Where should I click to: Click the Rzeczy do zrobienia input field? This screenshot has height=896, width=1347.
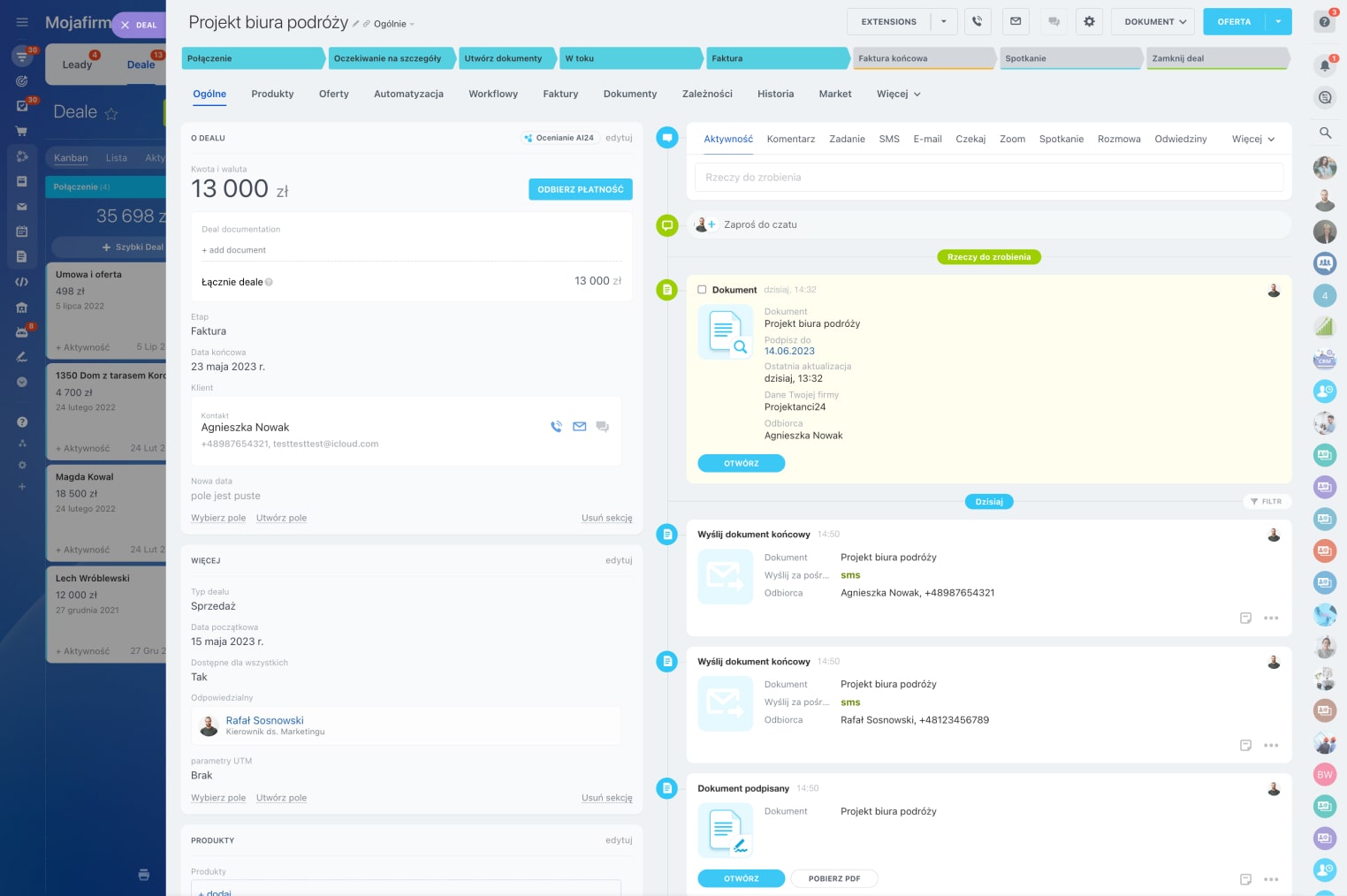pyautogui.click(x=988, y=178)
